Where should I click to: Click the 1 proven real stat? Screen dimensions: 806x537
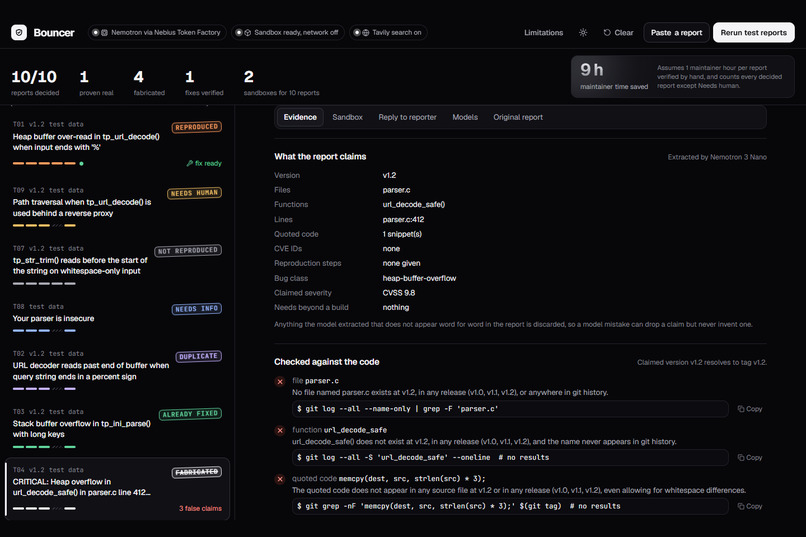(x=96, y=83)
